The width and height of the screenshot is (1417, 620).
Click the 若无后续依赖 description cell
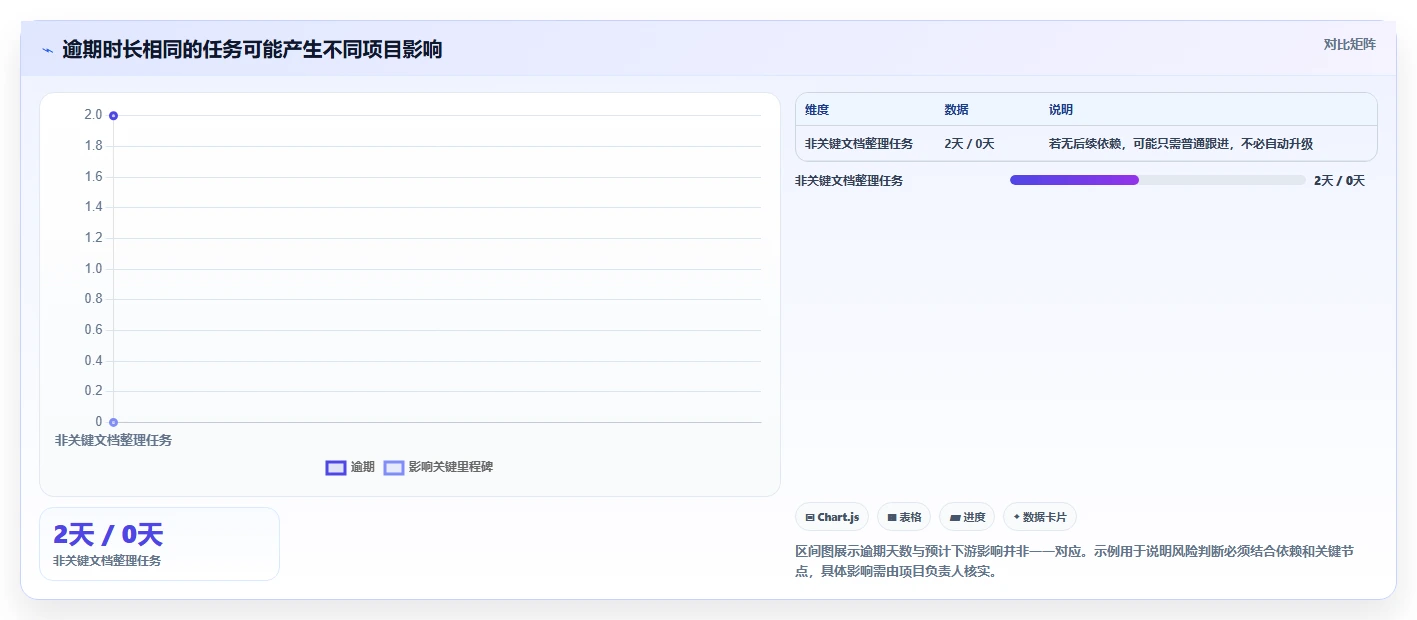[1181, 144]
